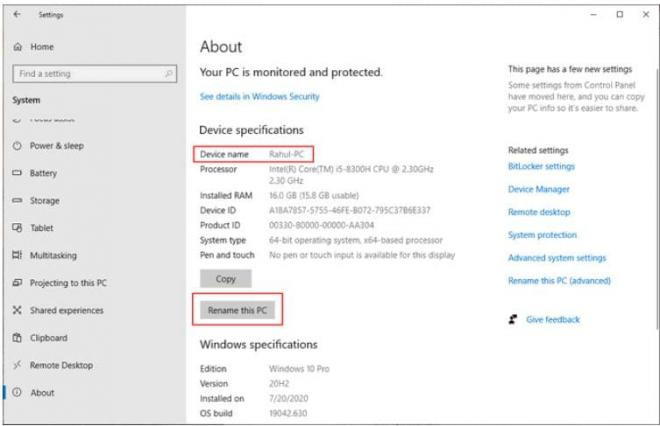The height and width of the screenshot is (426, 660).
Task: Select the Power & sleep icon
Action: [x=17, y=146]
